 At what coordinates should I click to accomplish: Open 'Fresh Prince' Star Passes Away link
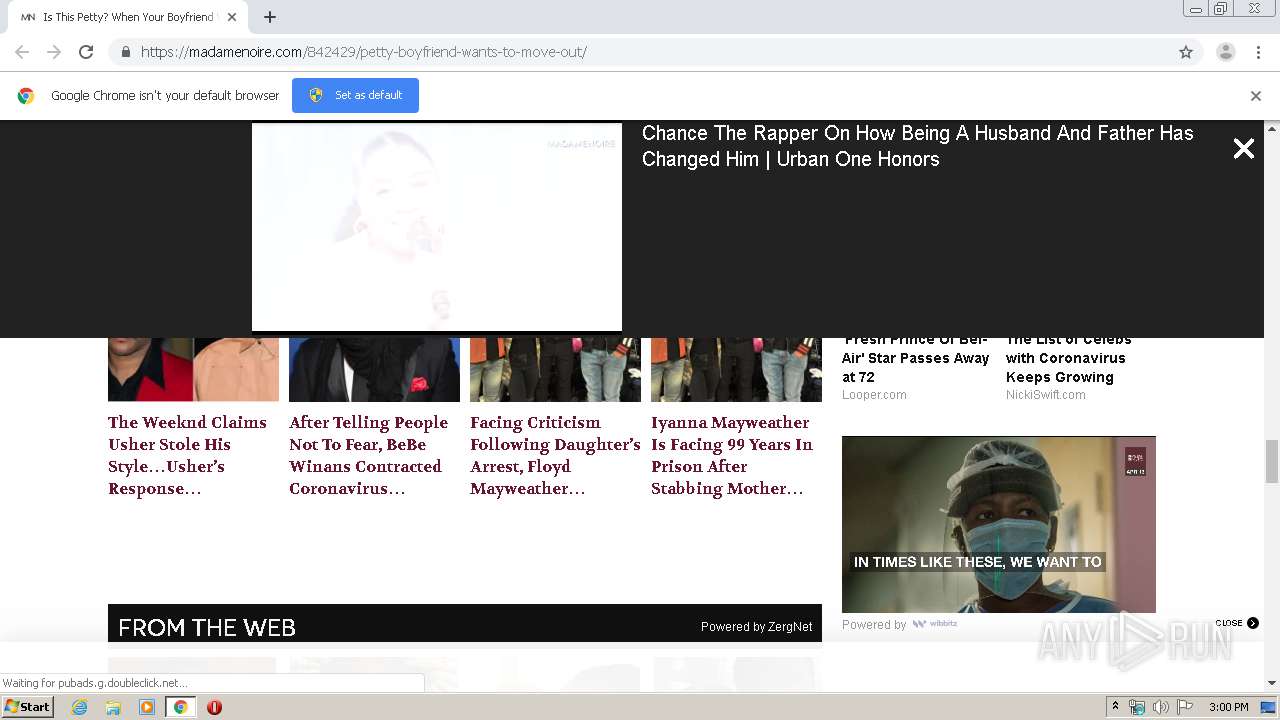tap(915, 360)
